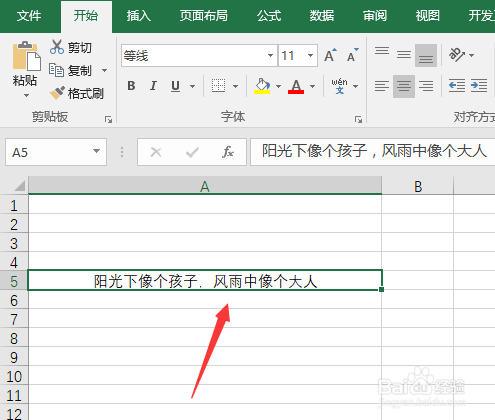The height and width of the screenshot is (420, 495).
Task: Switch to the 视图 View tab
Action: 427,16
